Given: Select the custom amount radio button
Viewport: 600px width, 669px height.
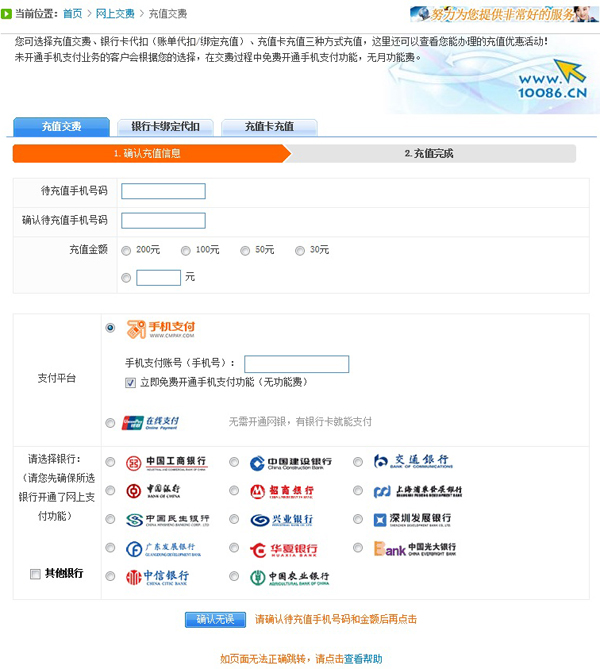Looking at the screenshot, I should (x=126, y=278).
